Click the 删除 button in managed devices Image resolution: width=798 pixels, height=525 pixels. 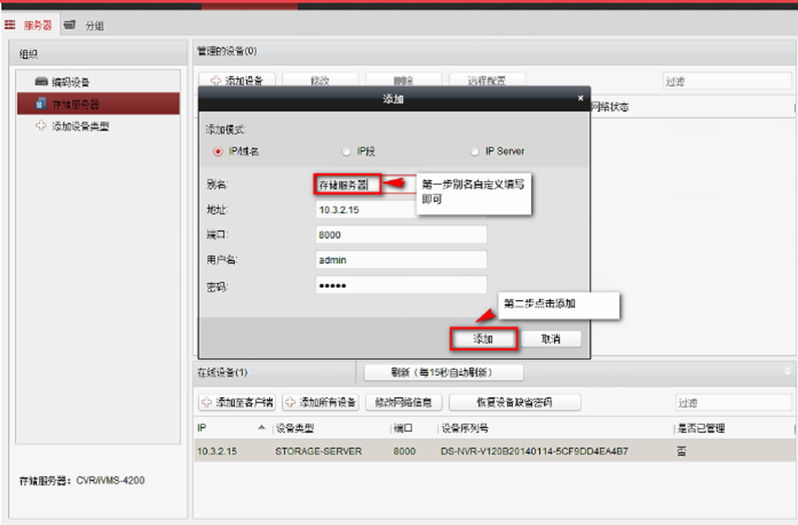pos(404,80)
